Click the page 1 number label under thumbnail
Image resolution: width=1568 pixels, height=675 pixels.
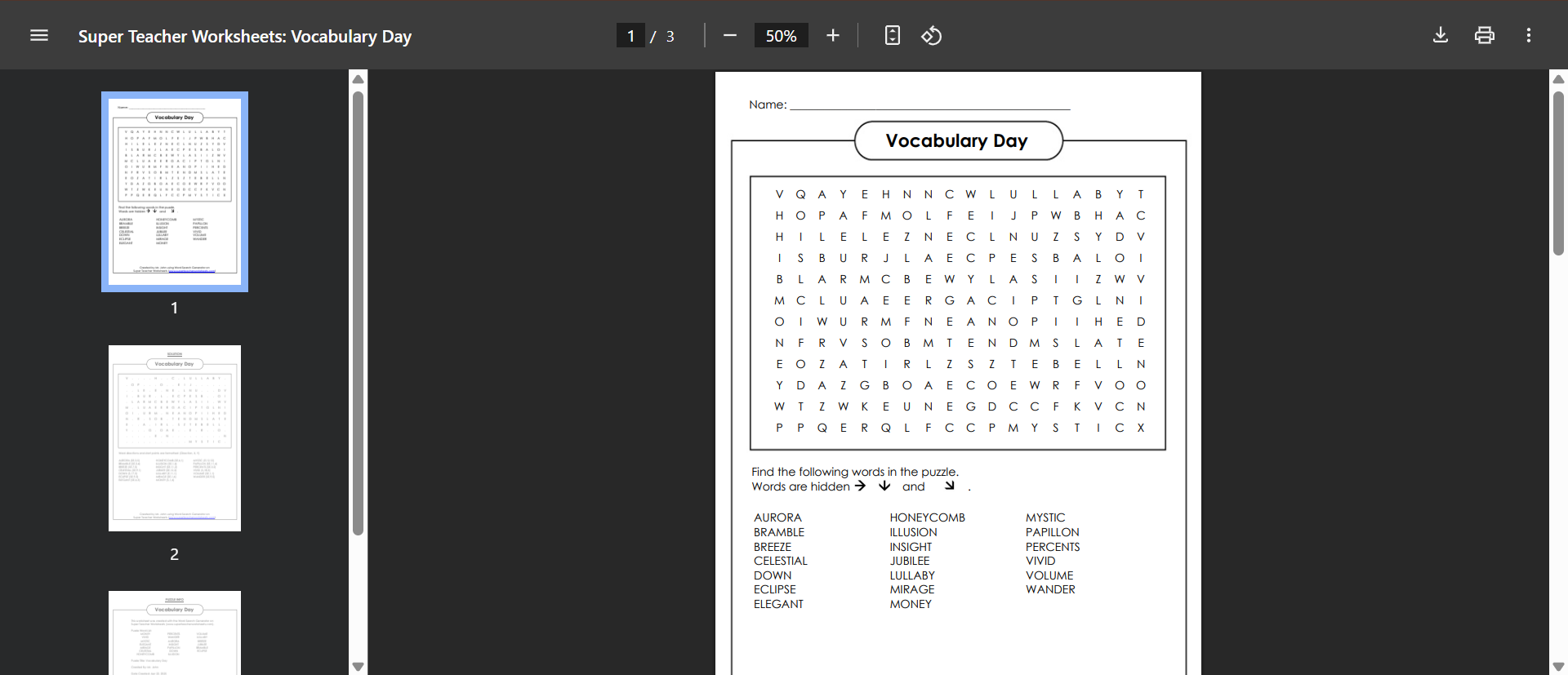pos(174,308)
